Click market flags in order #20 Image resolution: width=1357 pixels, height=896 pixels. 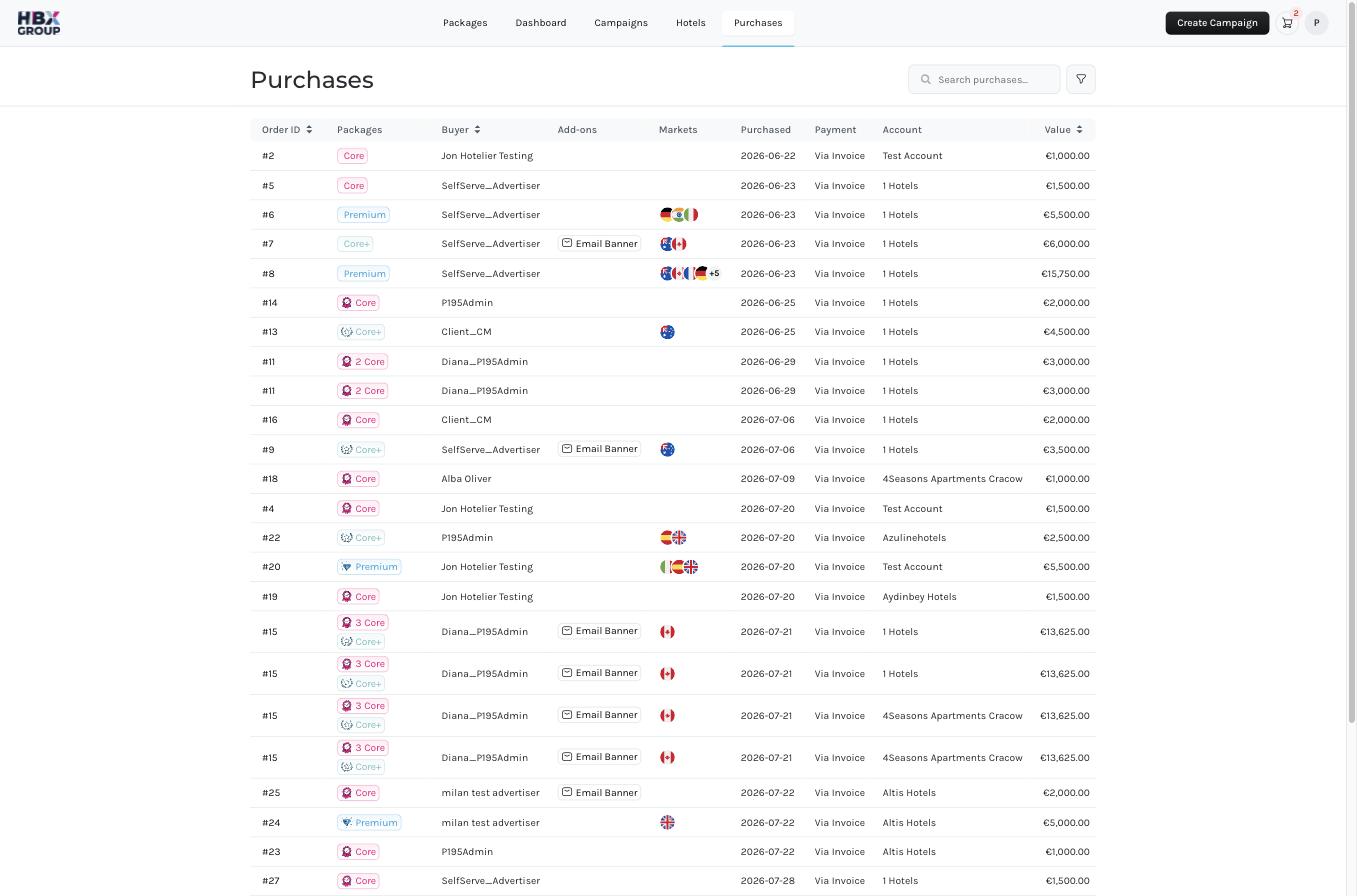click(x=679, y=567)
